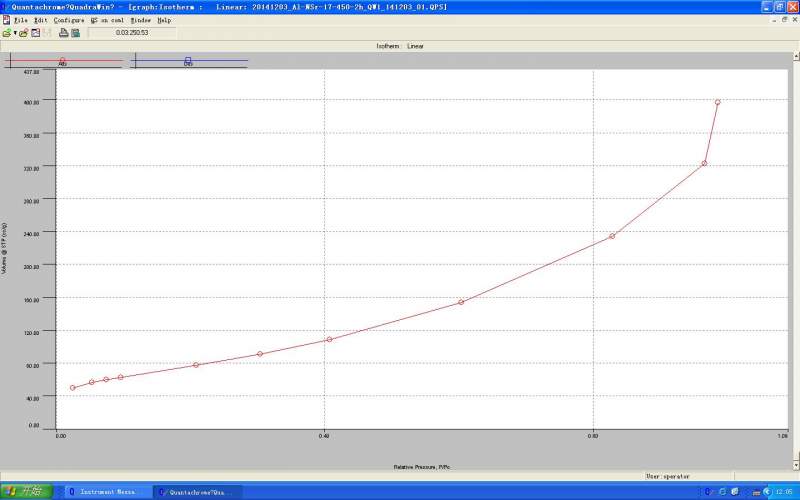
Task: Click the greyed-out save toolbar icon
Action: click(47, 33)
